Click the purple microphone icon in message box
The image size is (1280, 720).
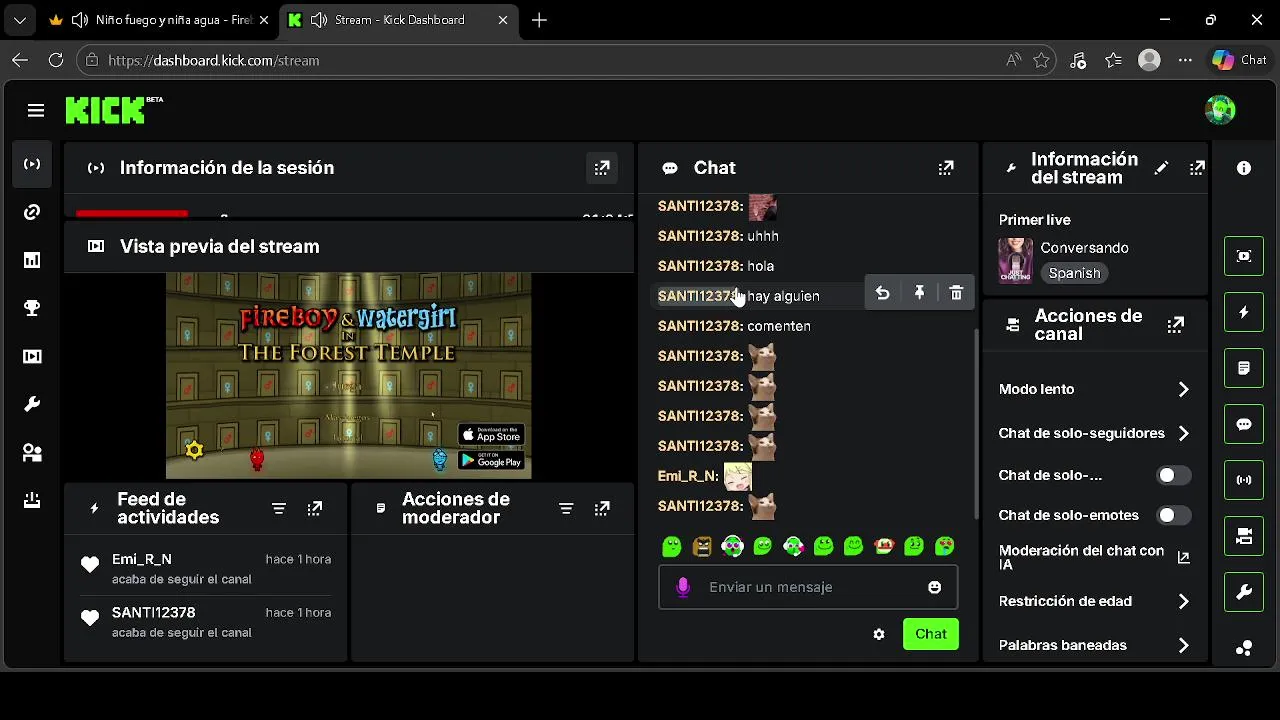click(x=683, y=587)
